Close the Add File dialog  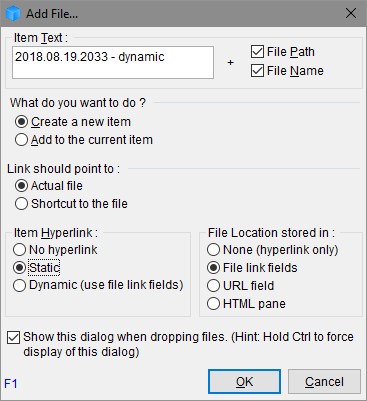pyautogui.click(x=351, y=14)
